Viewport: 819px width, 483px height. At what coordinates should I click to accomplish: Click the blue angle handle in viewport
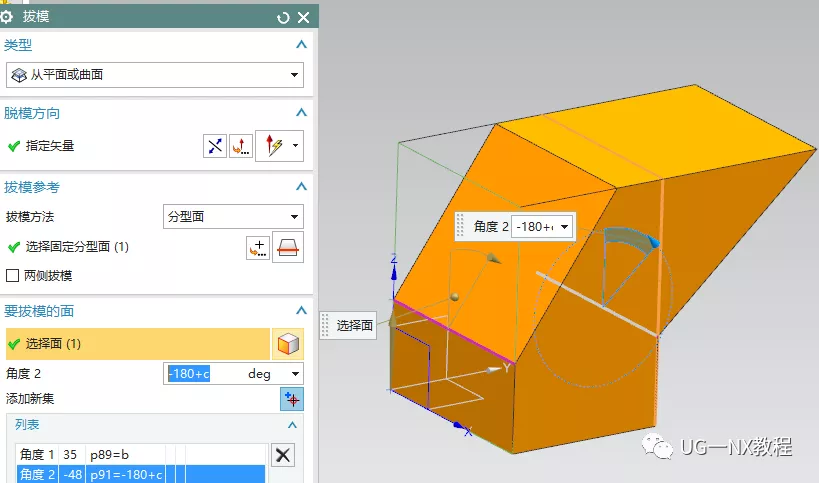[652, 242]
